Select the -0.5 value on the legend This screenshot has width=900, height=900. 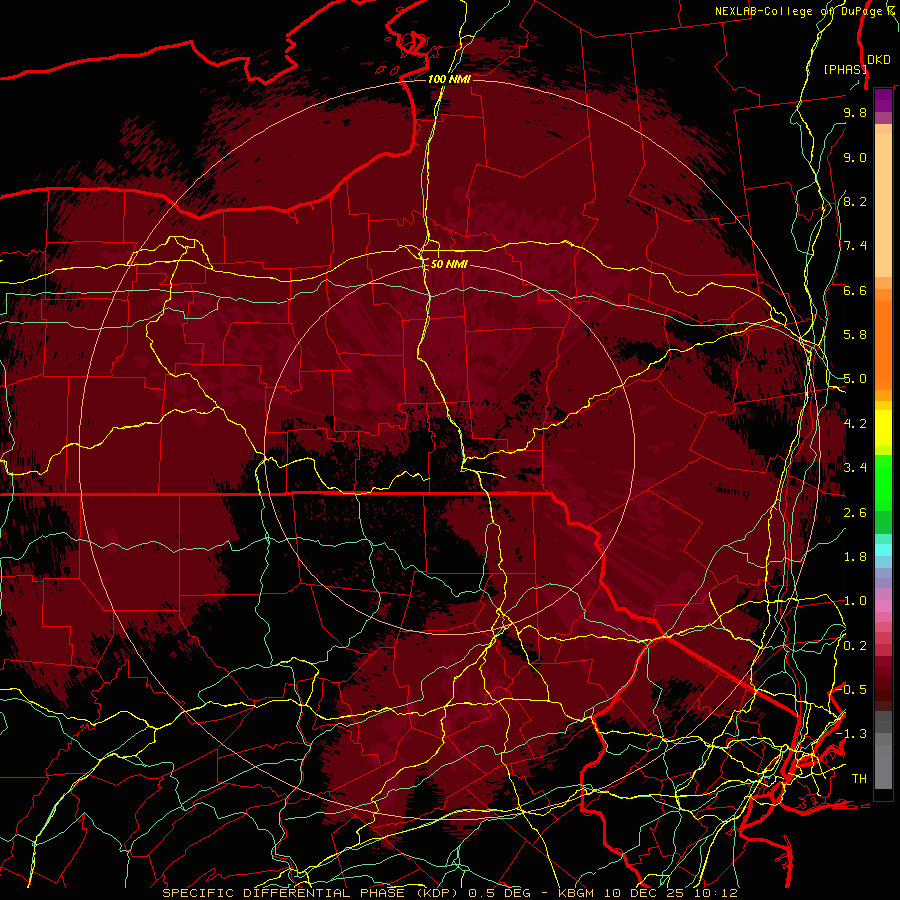coord(853,690)
